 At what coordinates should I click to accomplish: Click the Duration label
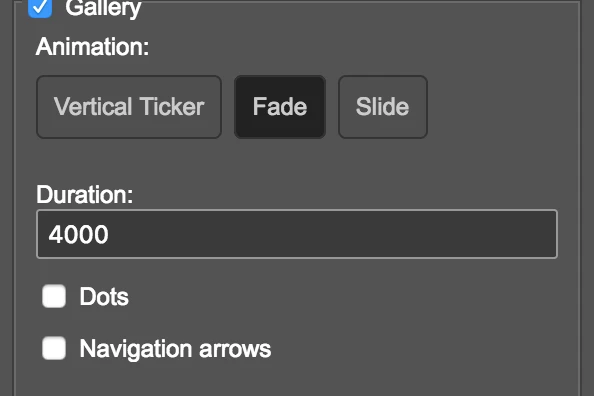pos(85,194)
